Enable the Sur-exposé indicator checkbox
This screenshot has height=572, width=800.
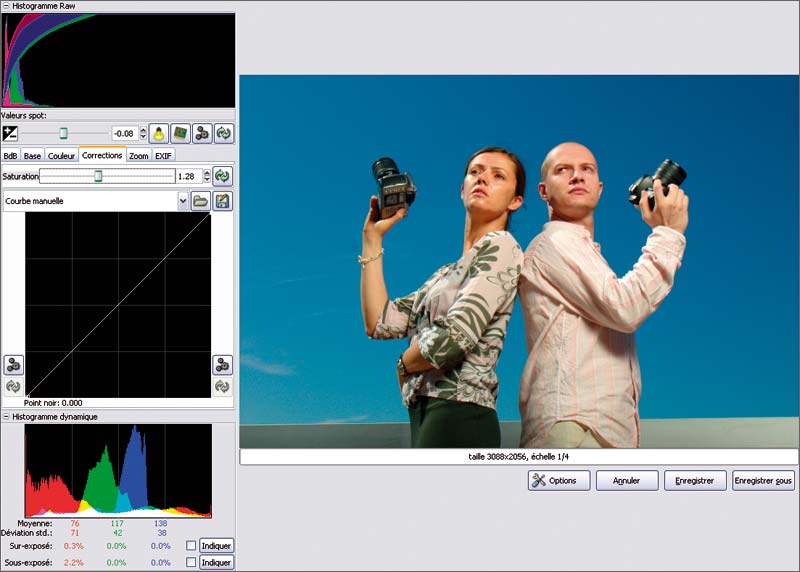(190, 545)
